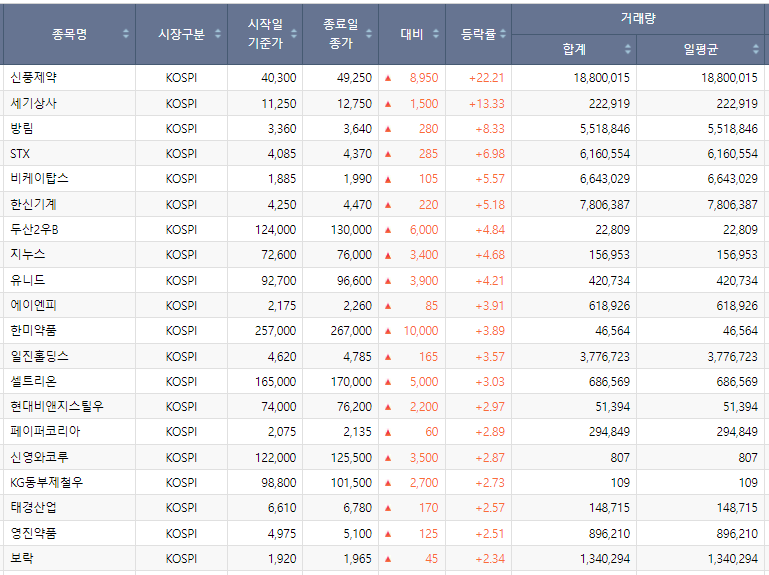Sort by 종료일 종가 column arrows
This screenshot has width=769, height=575.
(x=369, y=34)
